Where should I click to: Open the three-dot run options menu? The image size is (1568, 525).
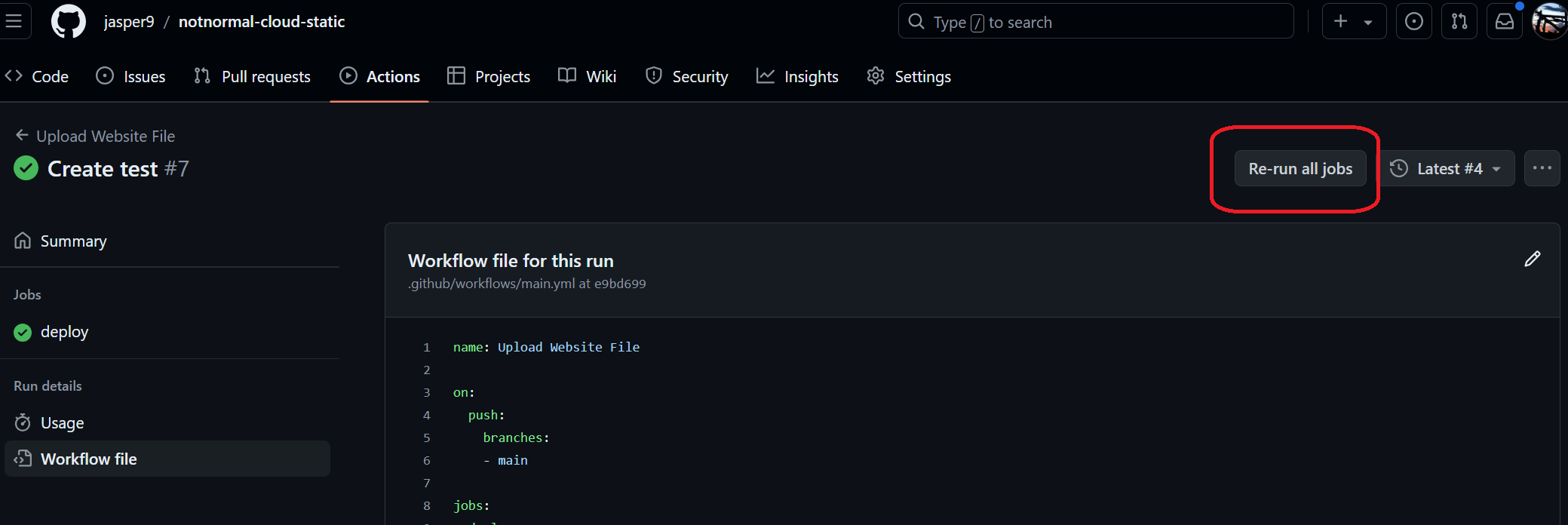point(1542,168)
